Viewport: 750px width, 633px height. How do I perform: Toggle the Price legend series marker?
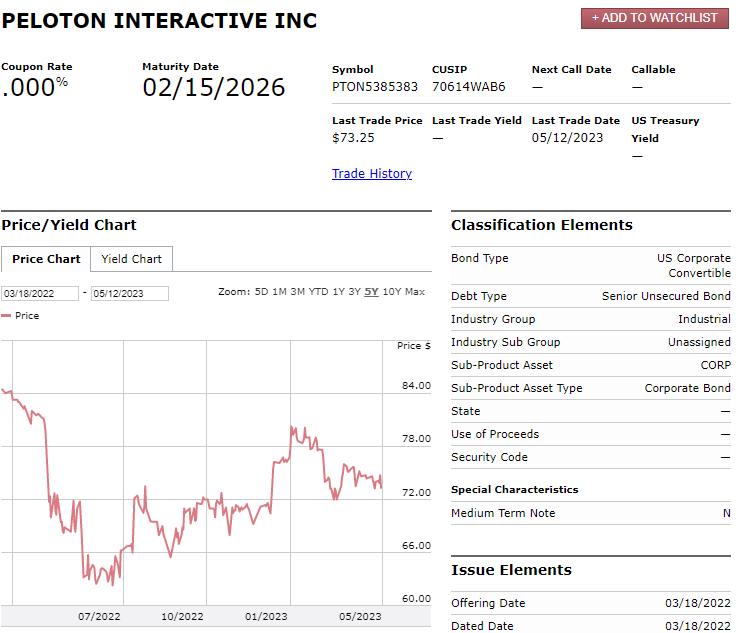pos(6,316)
